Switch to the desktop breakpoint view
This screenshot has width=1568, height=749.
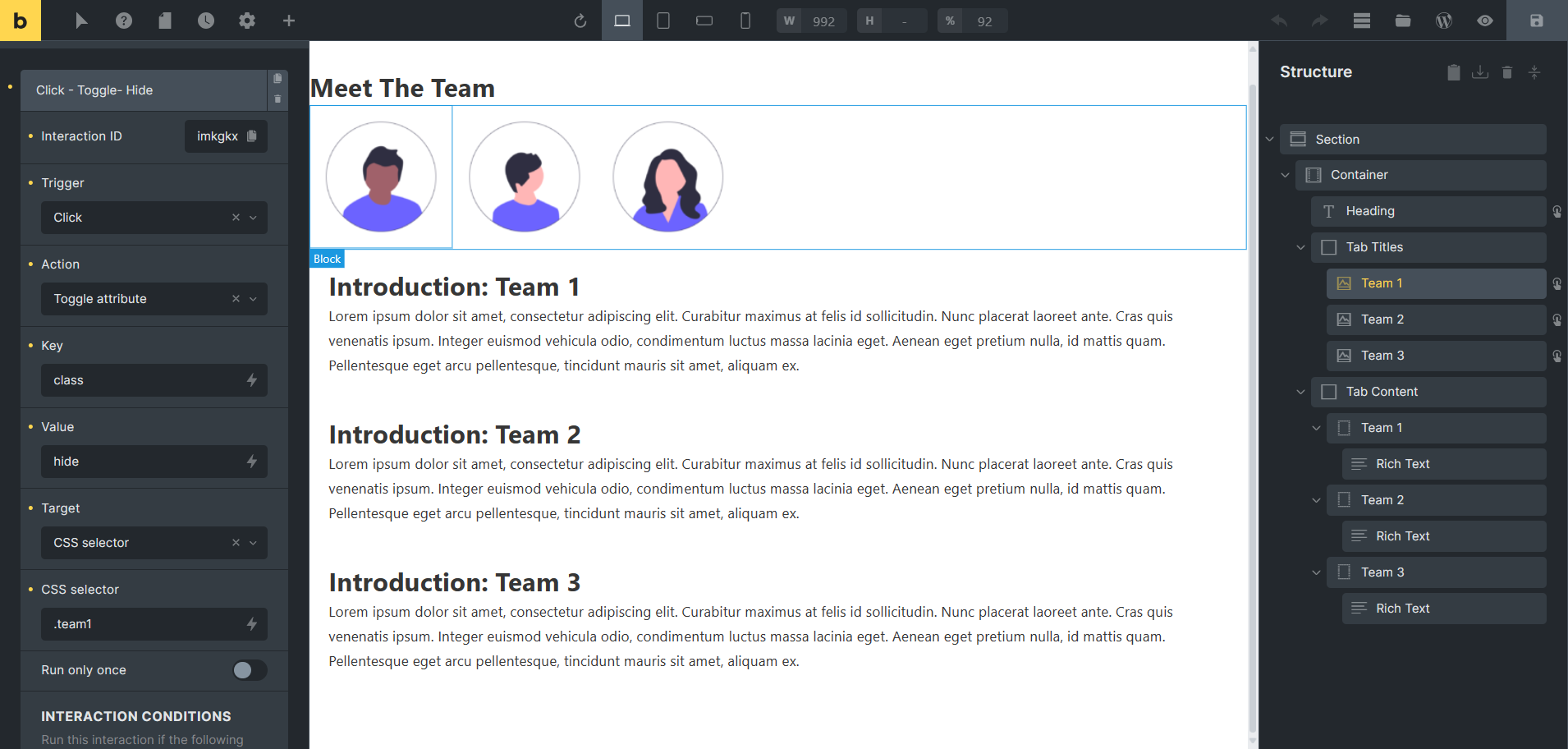pos(622,21)
